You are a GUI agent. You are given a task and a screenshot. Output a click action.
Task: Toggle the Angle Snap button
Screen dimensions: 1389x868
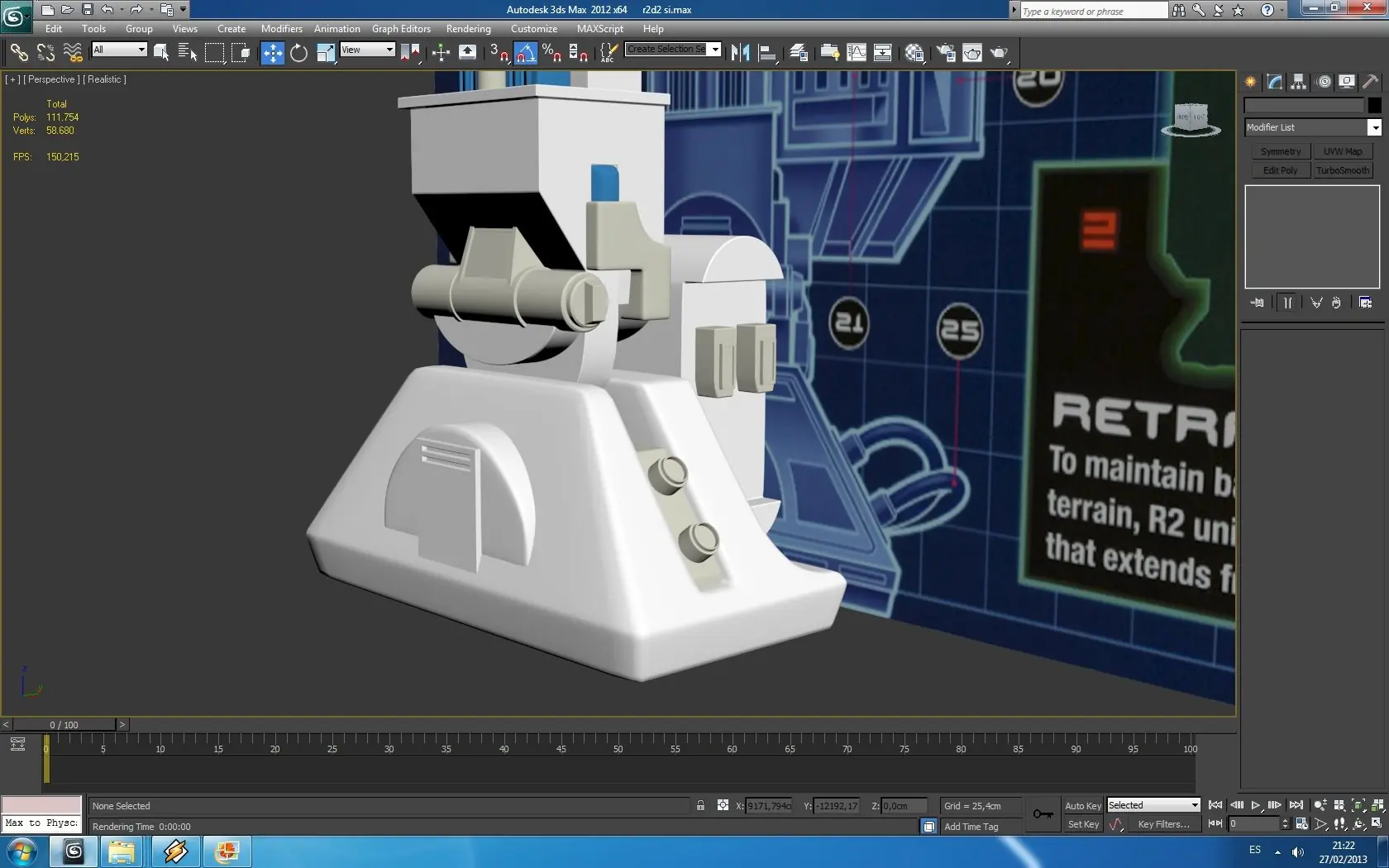526,53
